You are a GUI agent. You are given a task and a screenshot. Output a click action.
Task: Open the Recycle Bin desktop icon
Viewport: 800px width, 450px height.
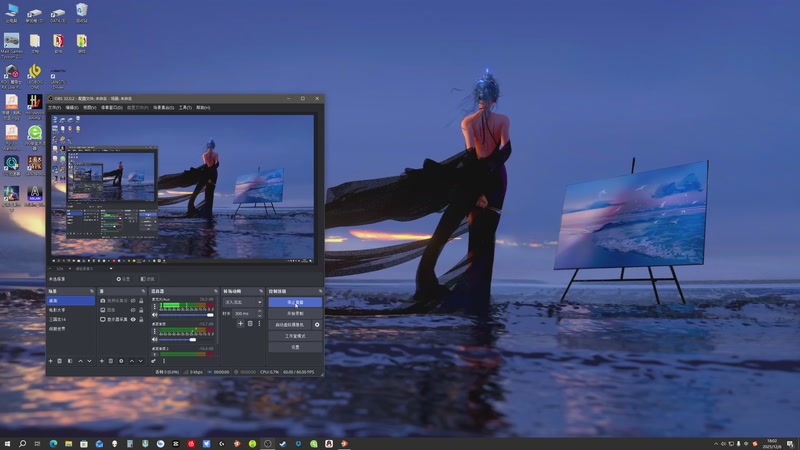tap(82, 13)
